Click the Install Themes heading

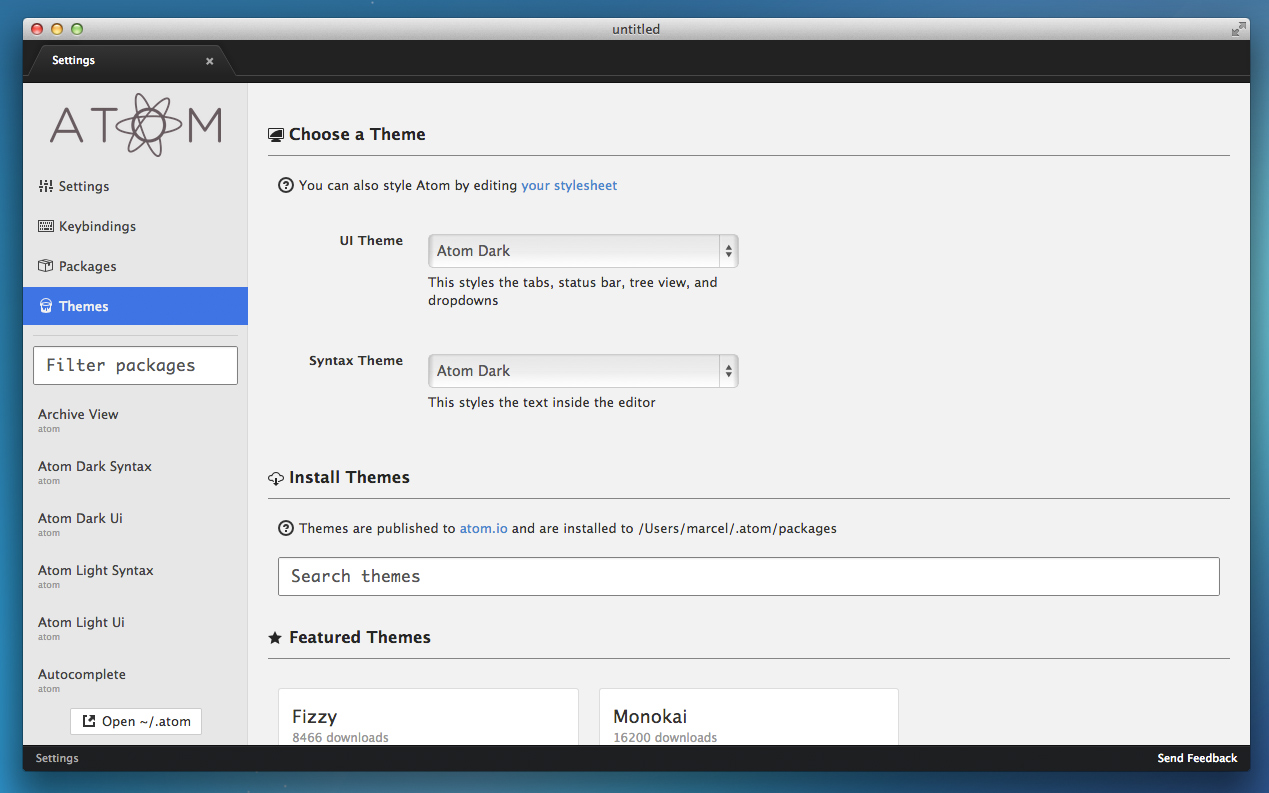pos(349,477)
